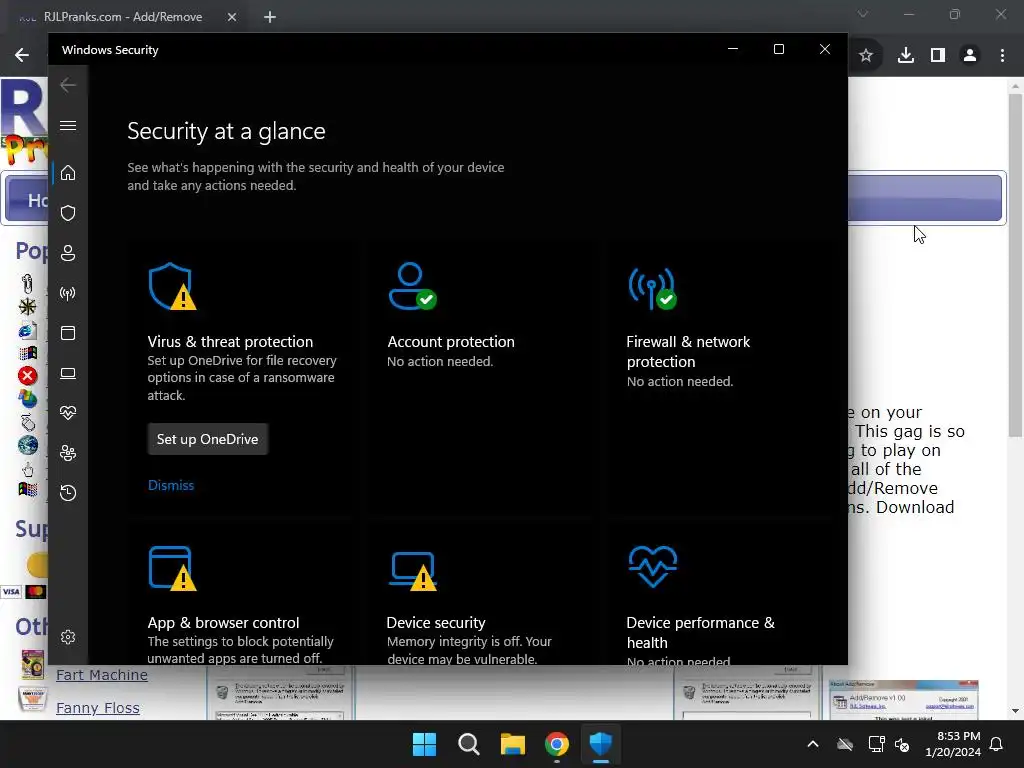This screenshot has height=768, width=1024.
Task: Open Family options icon in sidebar
Action: point(68,453)
